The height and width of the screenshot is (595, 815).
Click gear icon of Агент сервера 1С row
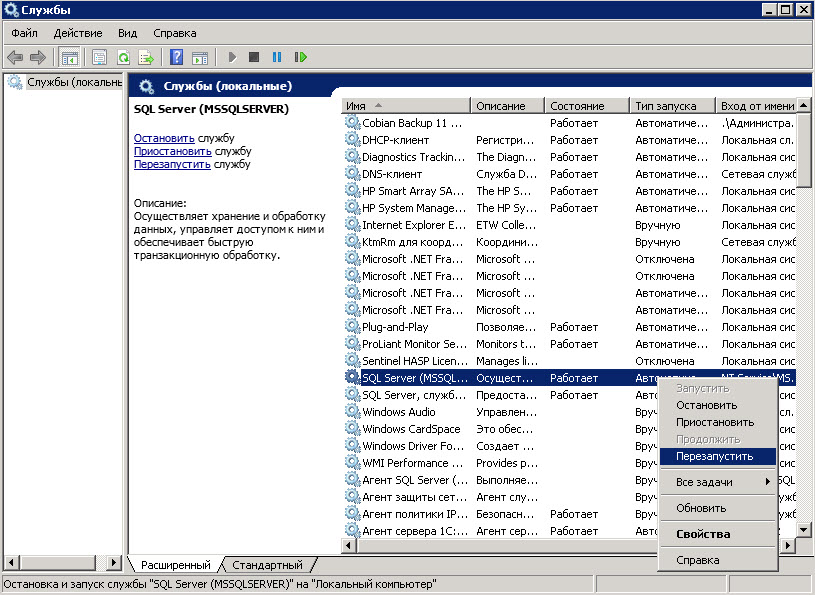click(352, 531)
